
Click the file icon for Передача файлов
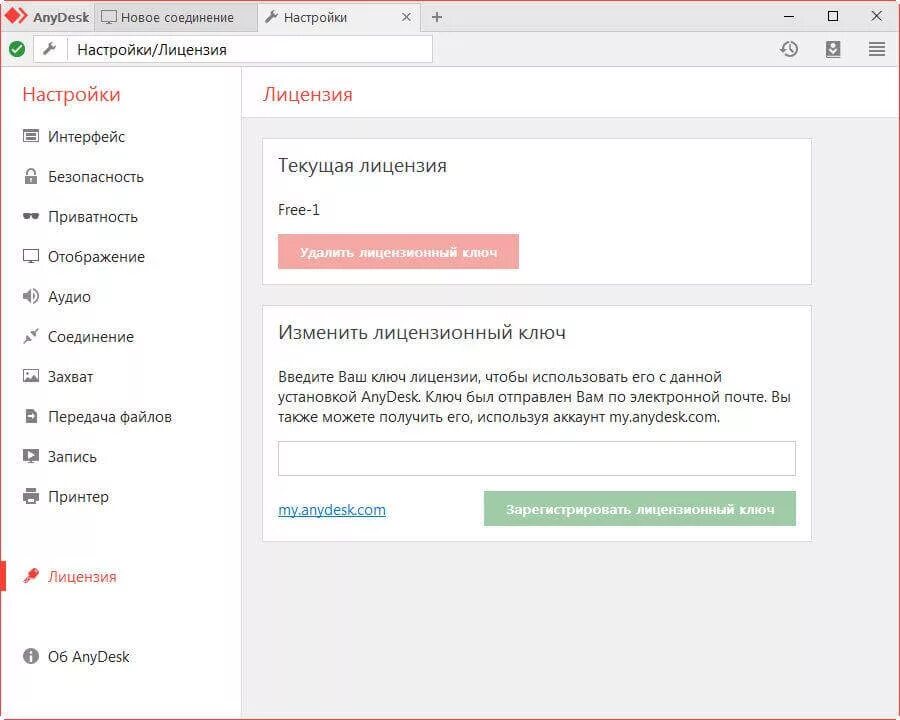point(31,416)
